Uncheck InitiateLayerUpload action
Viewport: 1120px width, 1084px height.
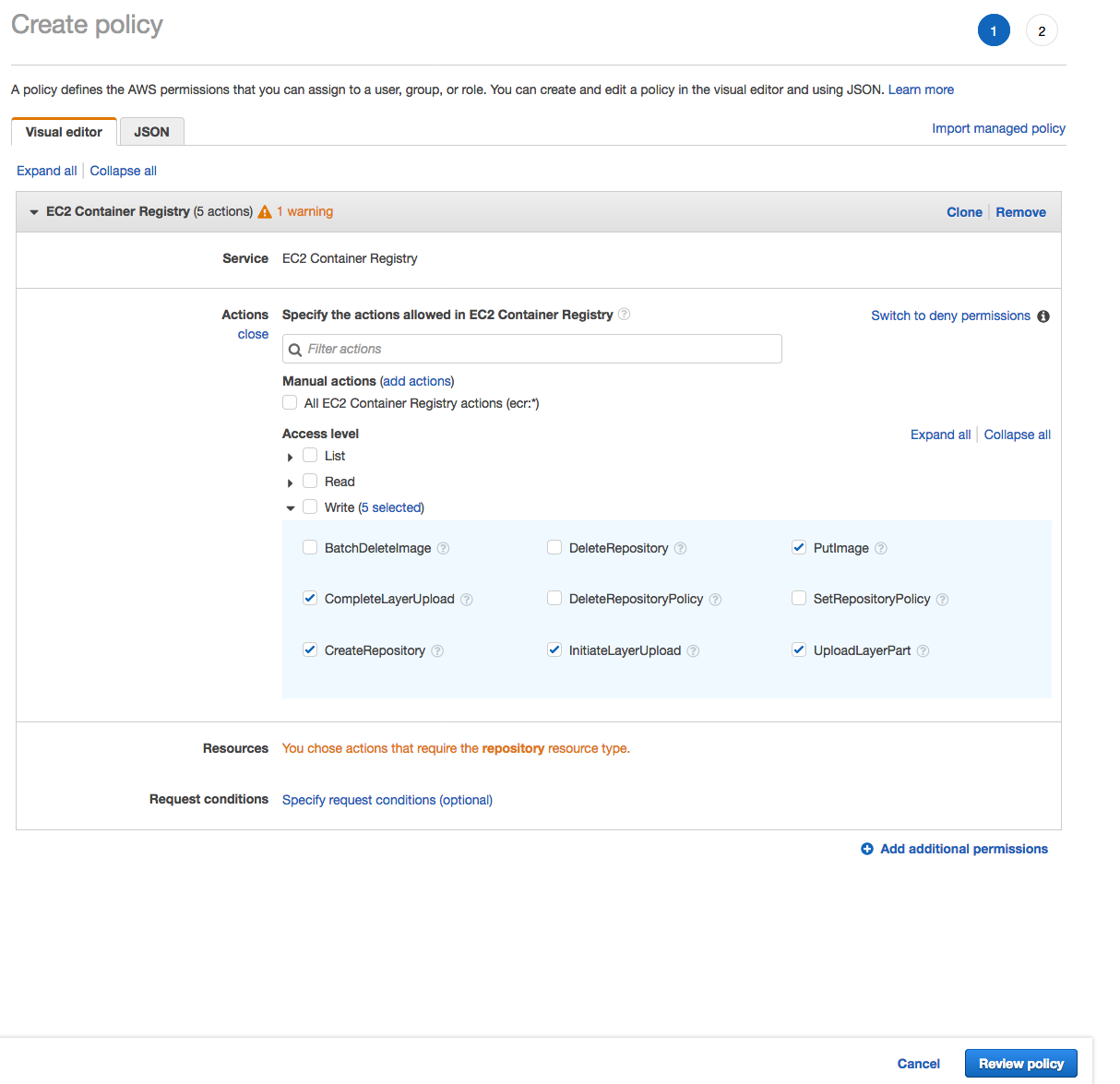(554, 649)
